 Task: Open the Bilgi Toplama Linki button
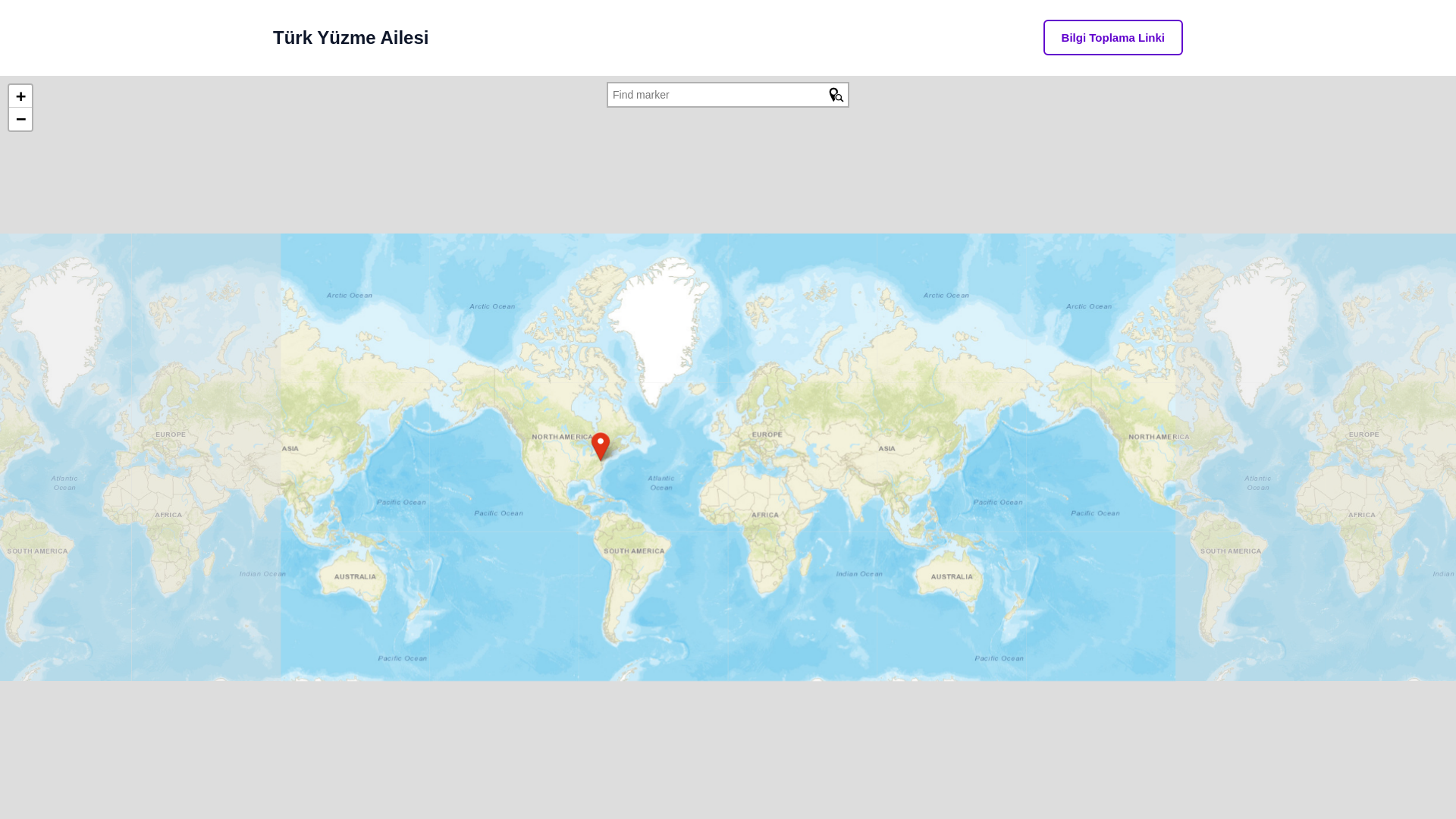click(1112, 38)
